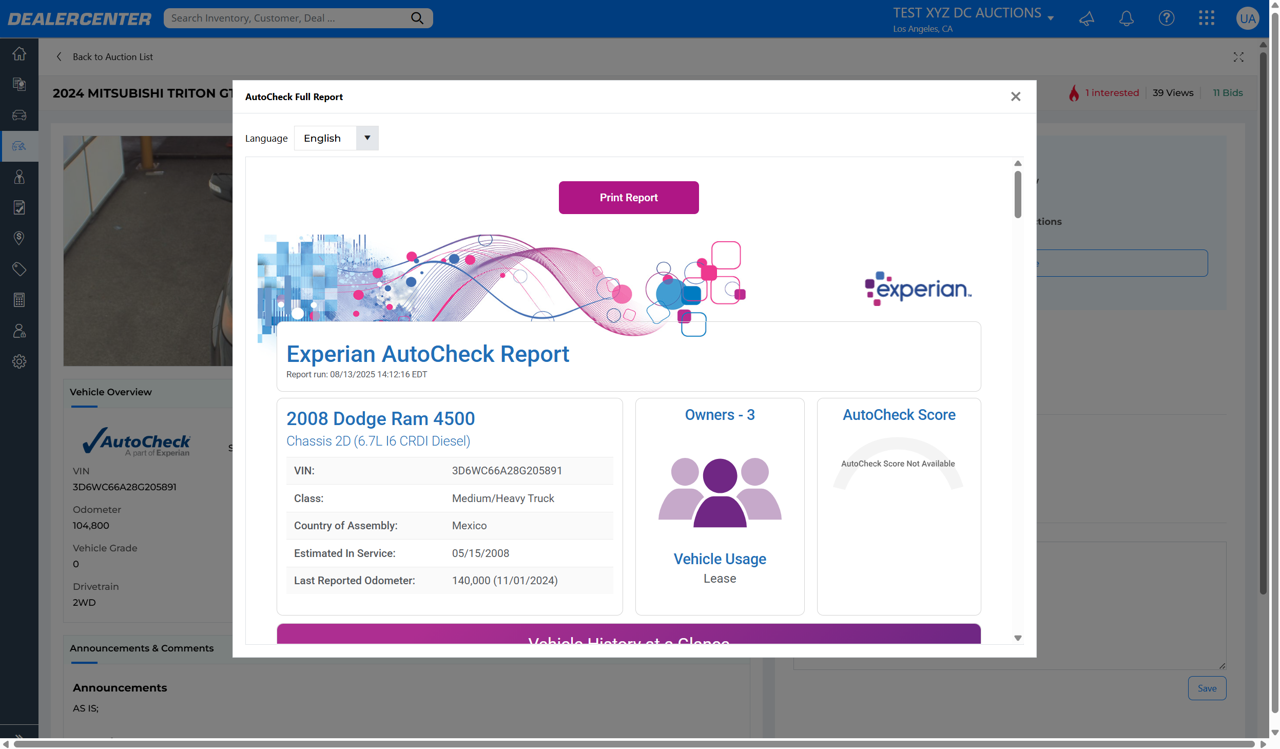Go to the Home sidebar icon
1280x749 pixels.
pyautogui.click(x=19, y=54)
